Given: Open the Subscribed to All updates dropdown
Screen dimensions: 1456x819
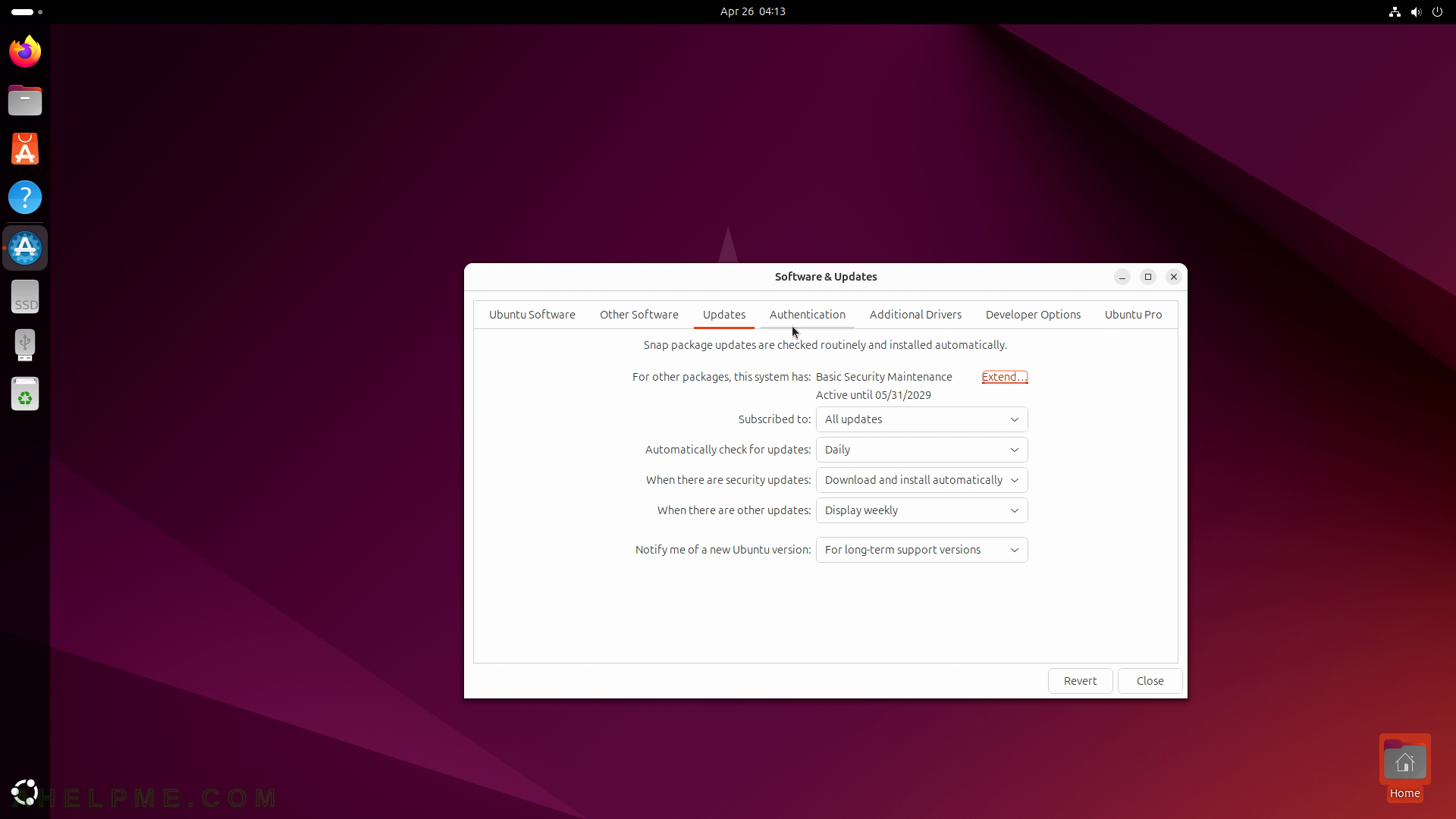Looking at the screenshot, I should coord(921,419).
